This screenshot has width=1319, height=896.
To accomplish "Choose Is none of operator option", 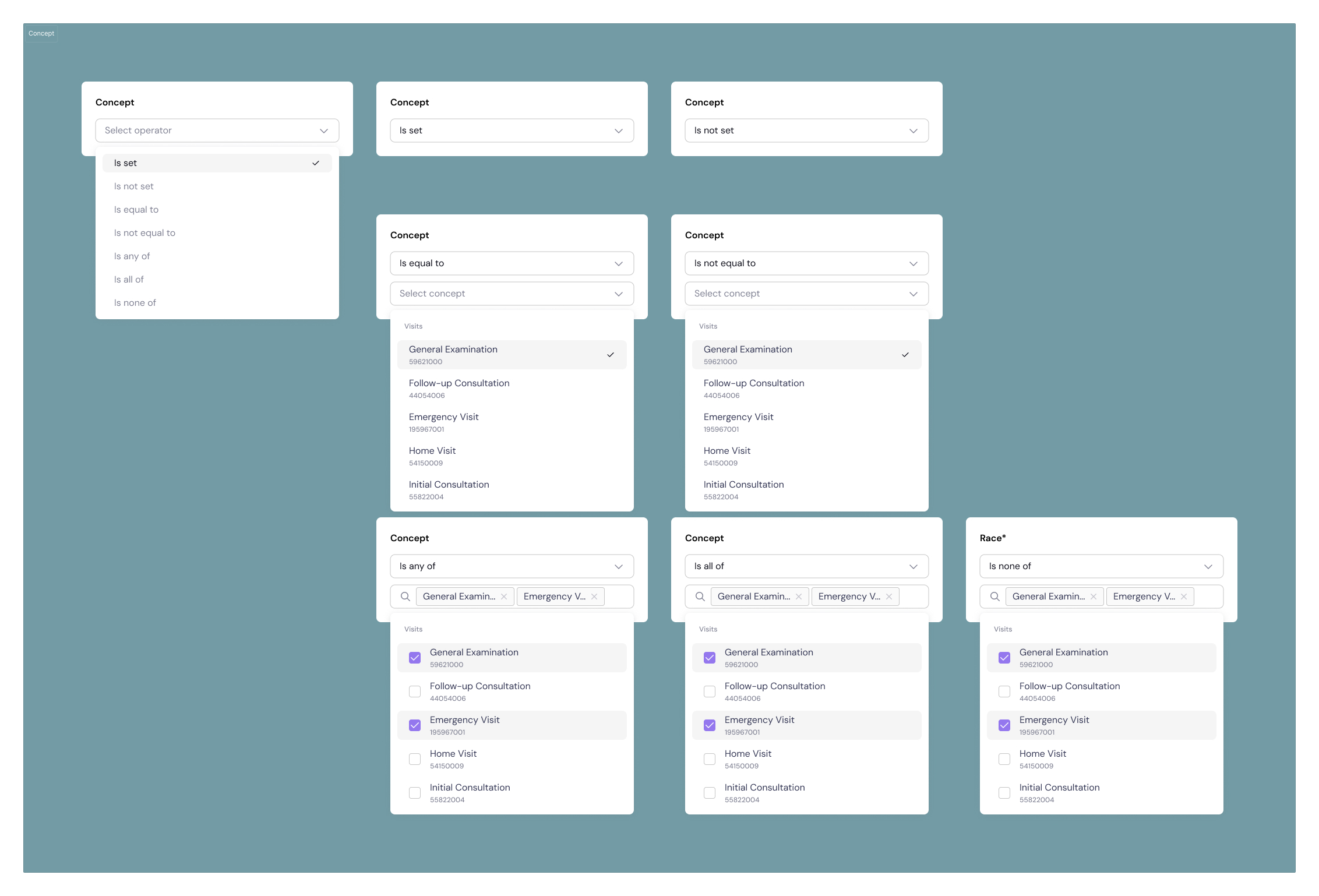I will click(x=135, y=303).
